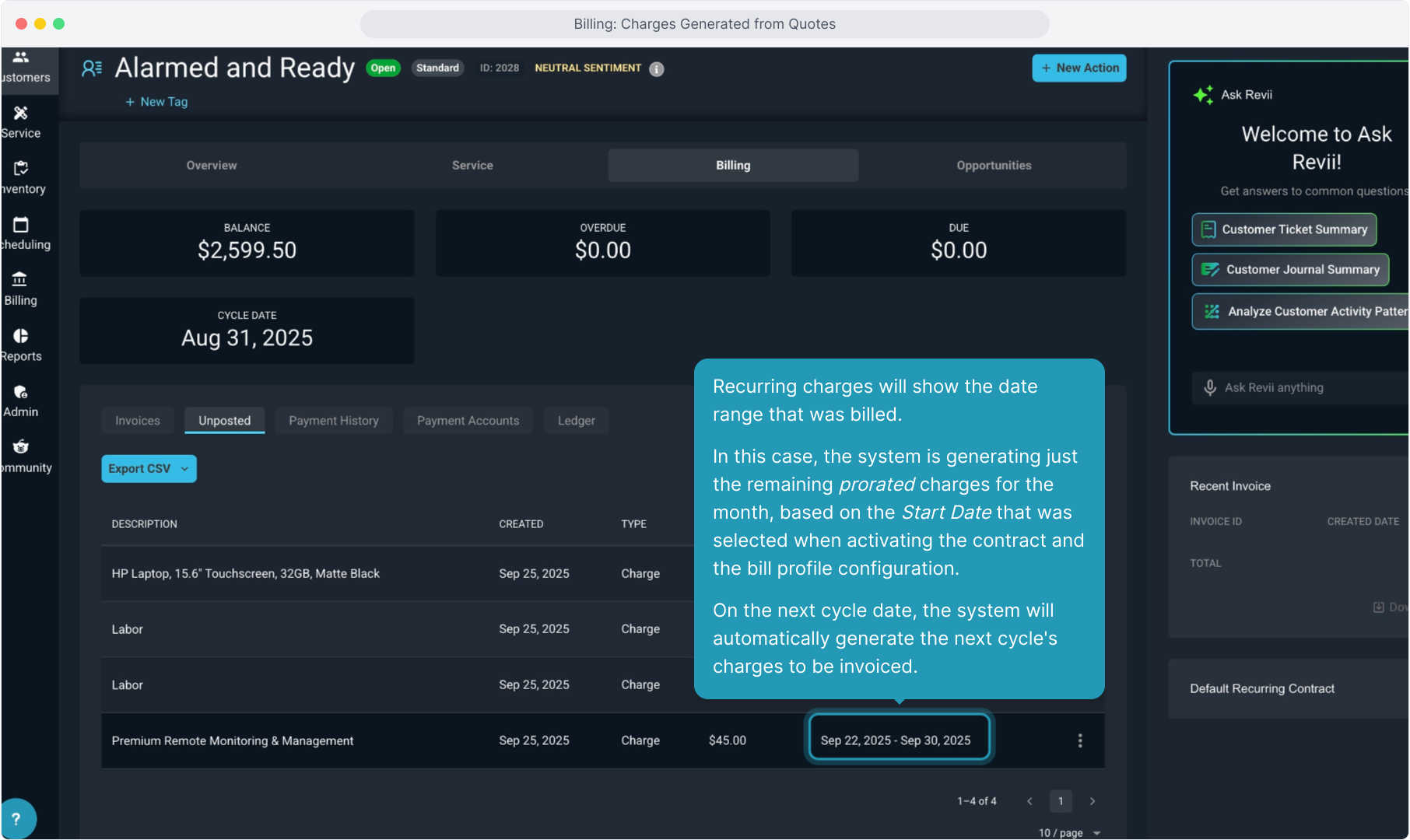Image resolution: width=1410 pixels, height=840 pixels.
Task: Switch to the Overview tab
Action: [212, 166]
